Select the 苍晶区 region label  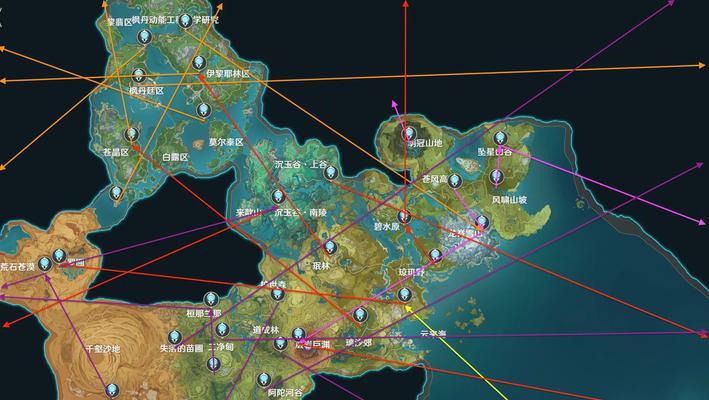[x=116, y=152]
